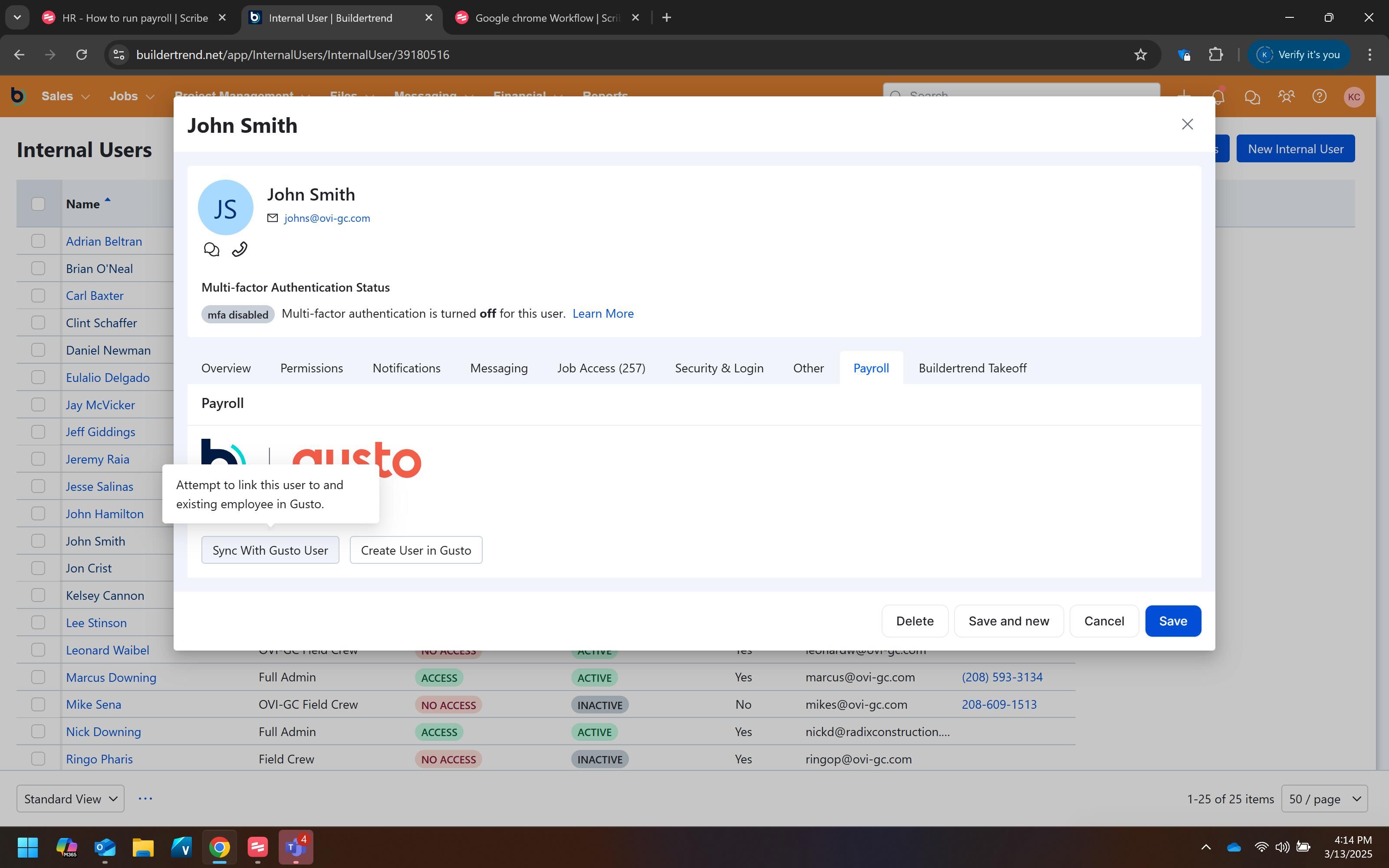Click Sync With Gusto User button
Image resolution: width=1389 pixels, height=868 pixels.
tap(270, 550)
